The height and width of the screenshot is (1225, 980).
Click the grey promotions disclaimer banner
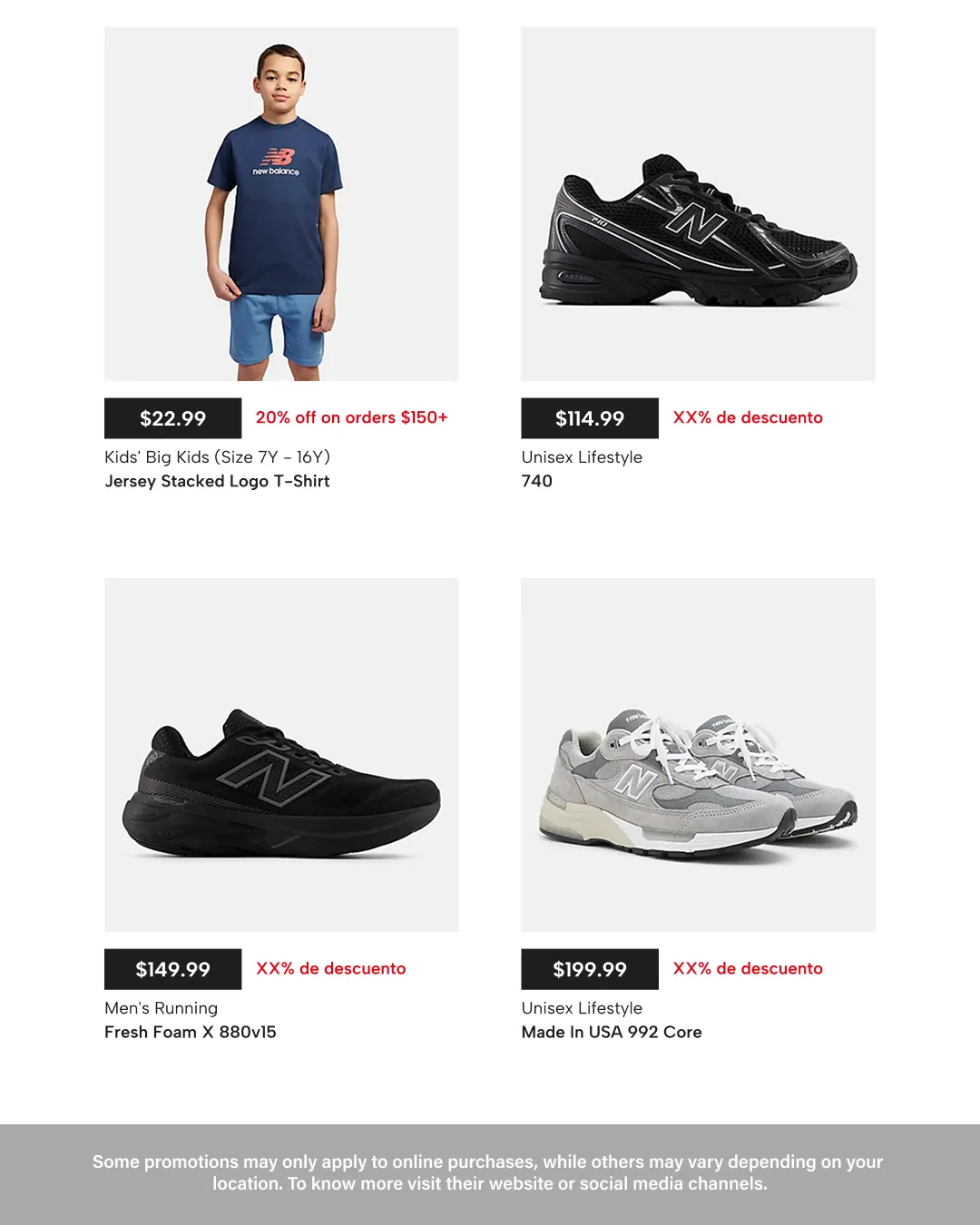coord(490,1174)
